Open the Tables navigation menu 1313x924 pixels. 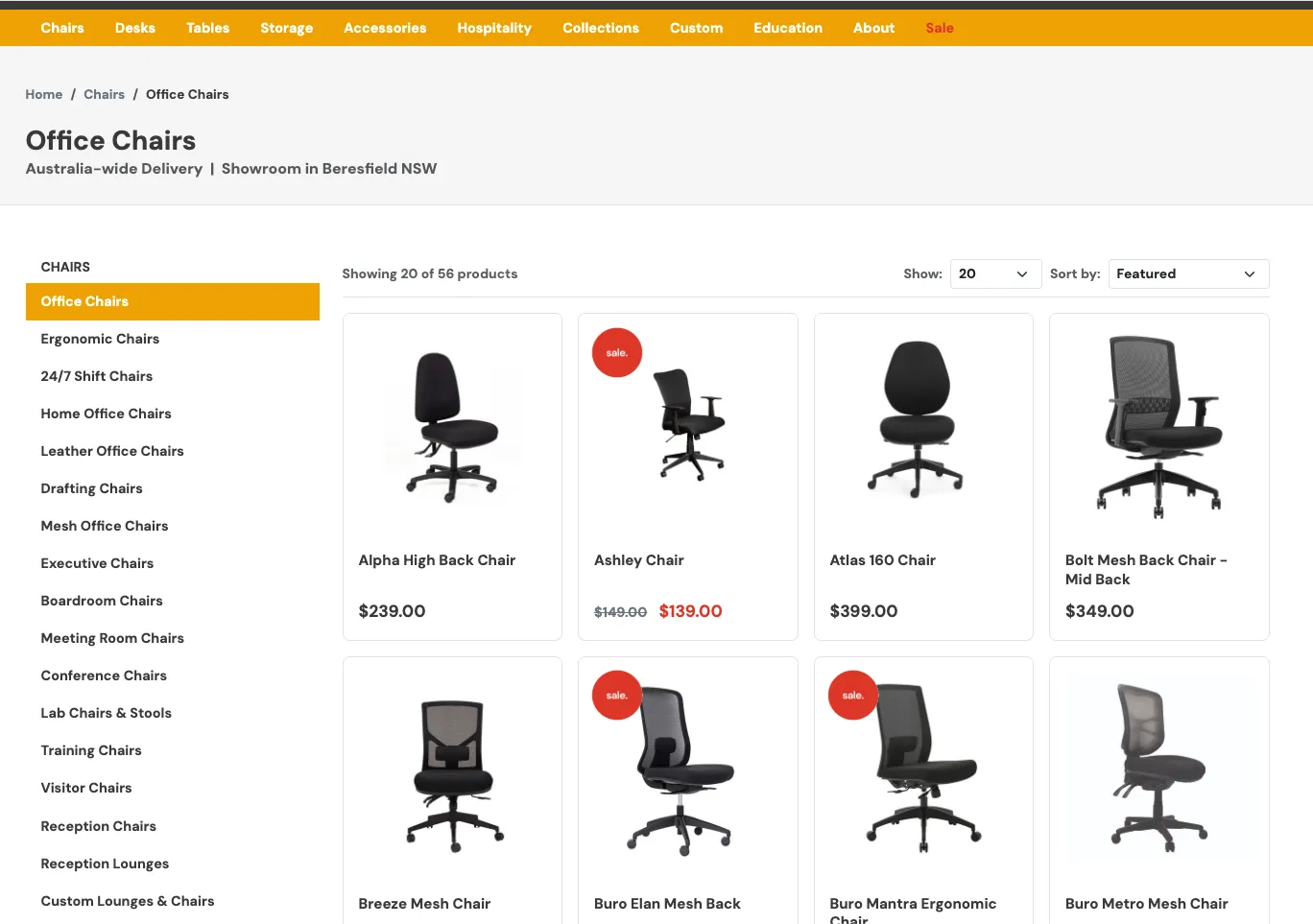(208, 28)
